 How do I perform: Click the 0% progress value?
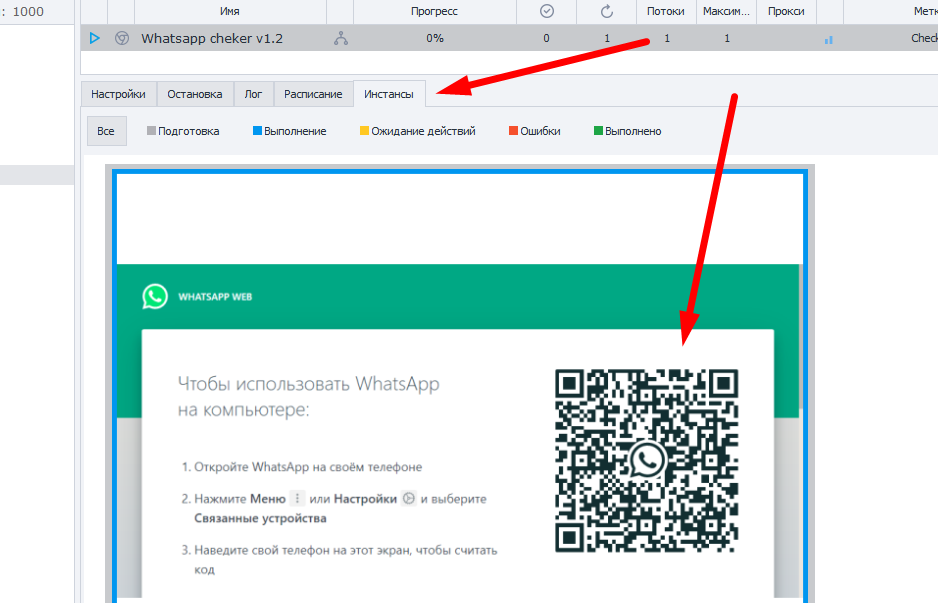[x=435, y=38]
